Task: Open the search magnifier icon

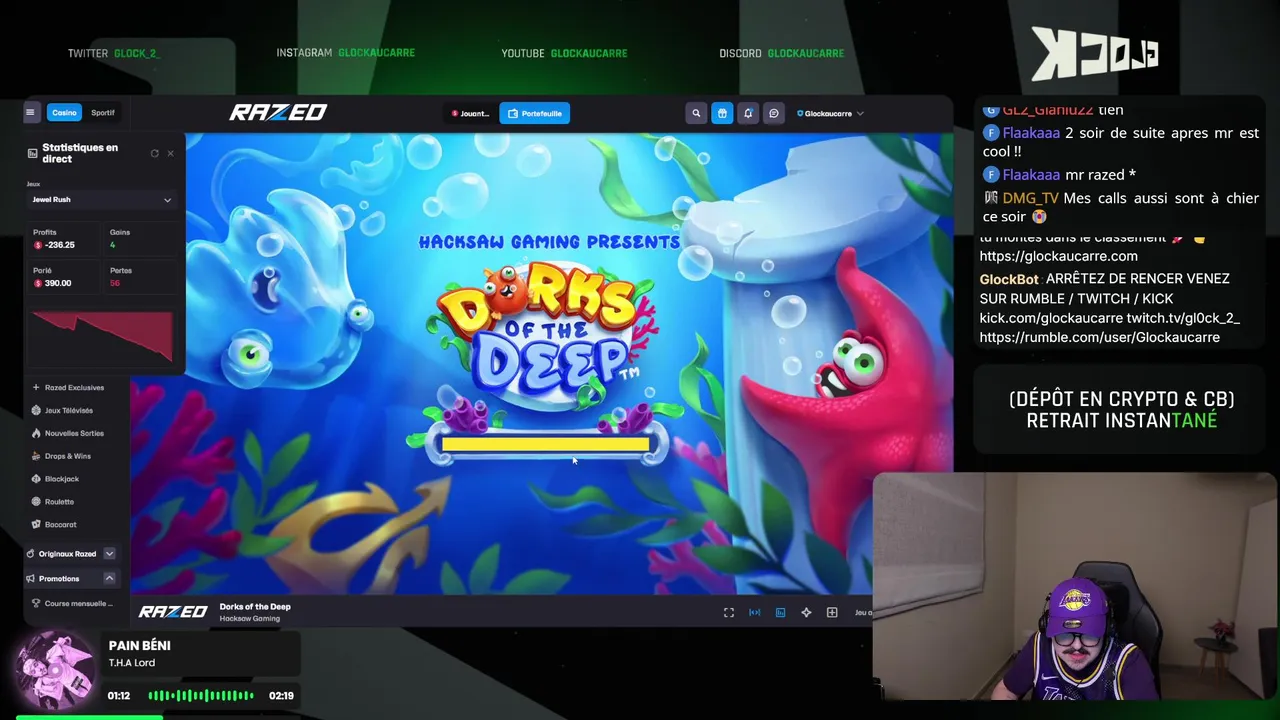Action: pos(696,114)
